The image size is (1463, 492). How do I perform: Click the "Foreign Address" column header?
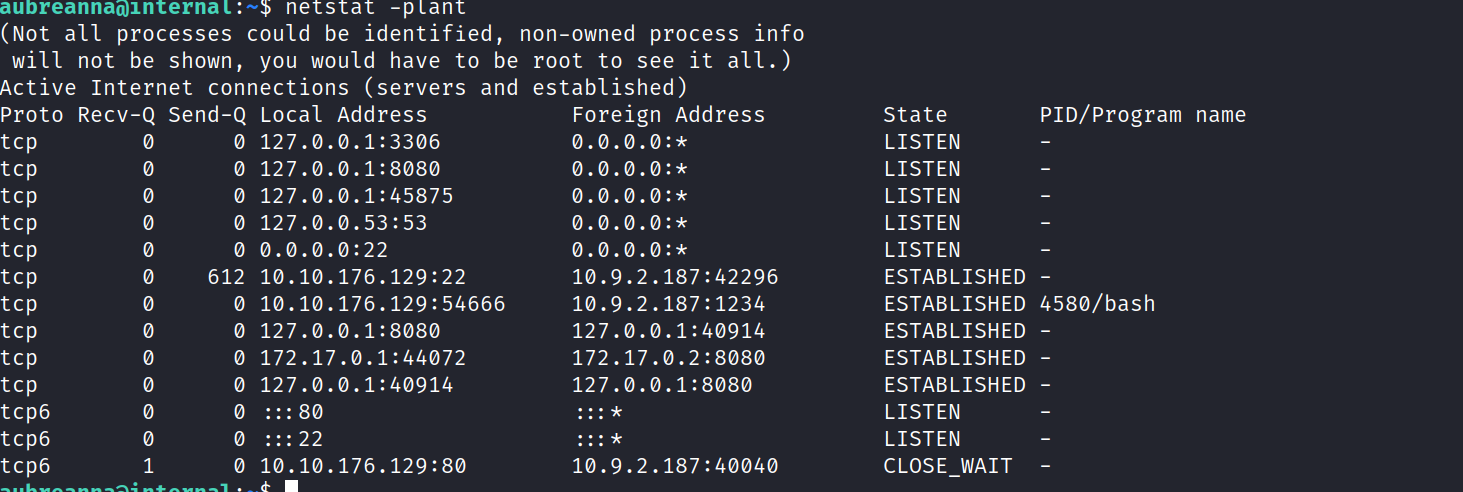point(668,115)
